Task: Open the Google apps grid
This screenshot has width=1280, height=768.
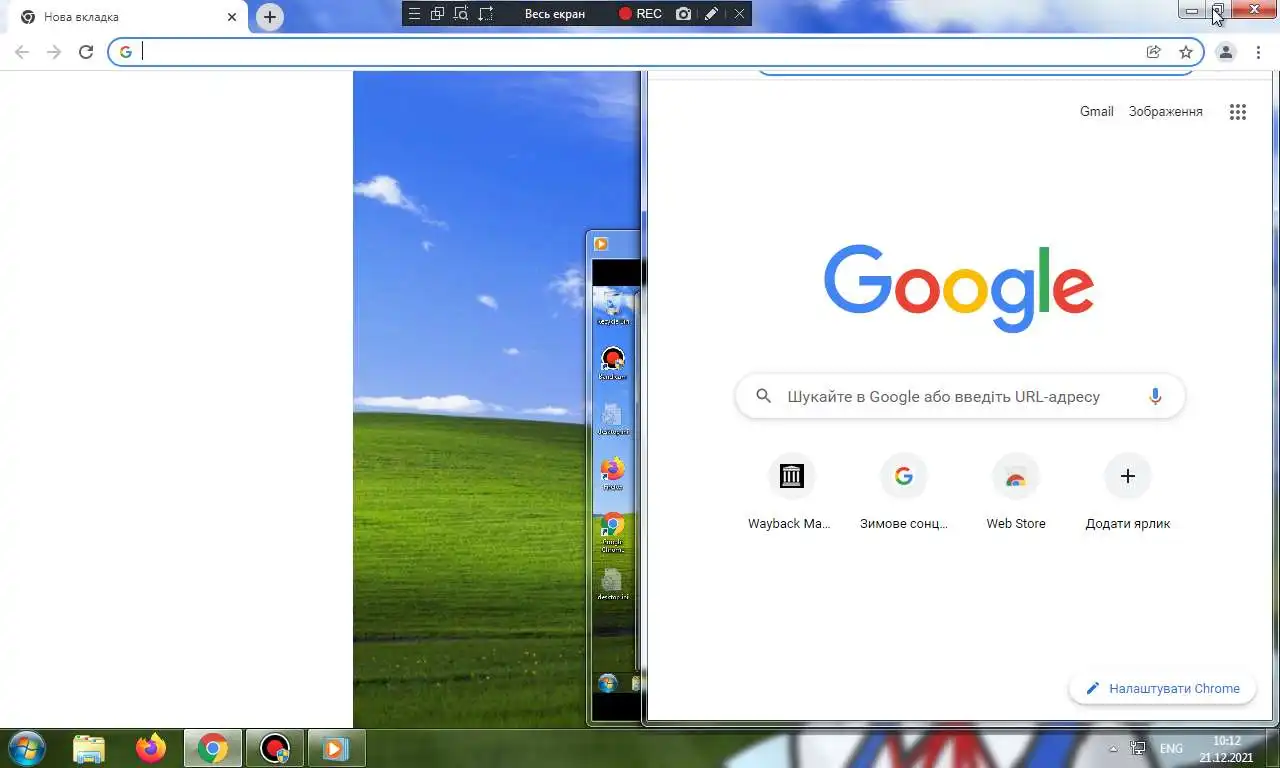Action: click(x=1238, y=112)
